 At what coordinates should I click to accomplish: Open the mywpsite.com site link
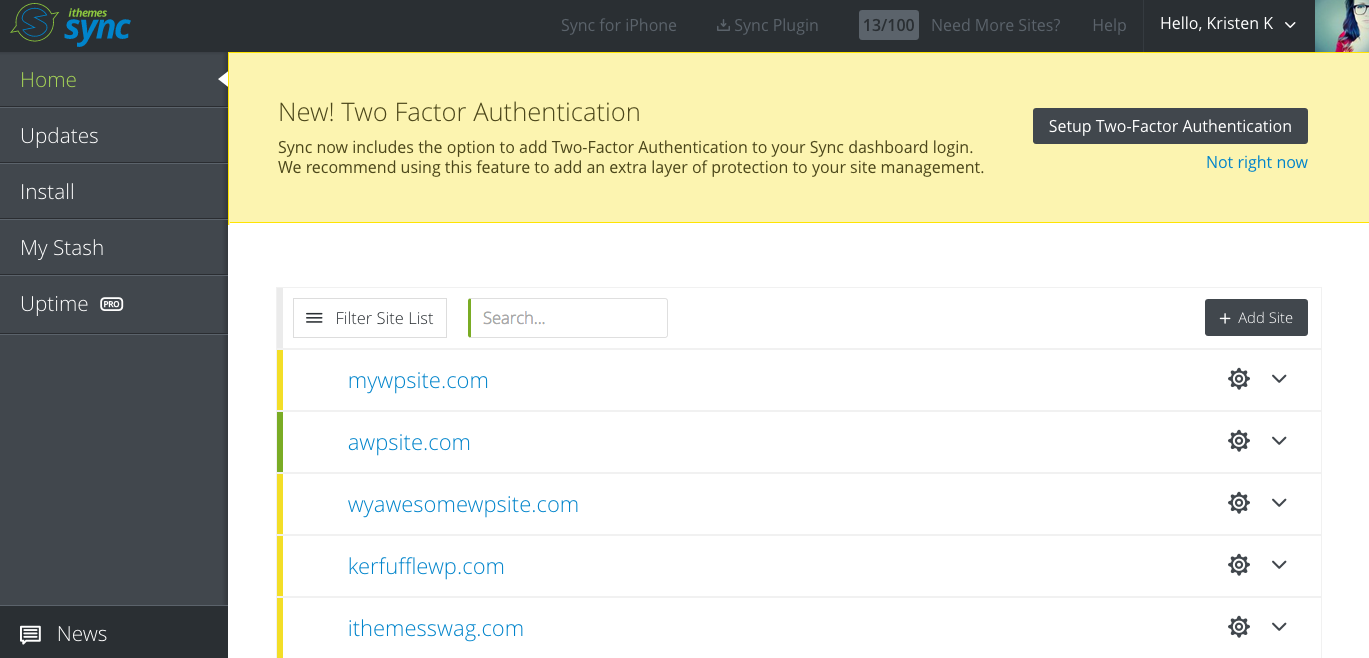point(418,381)
